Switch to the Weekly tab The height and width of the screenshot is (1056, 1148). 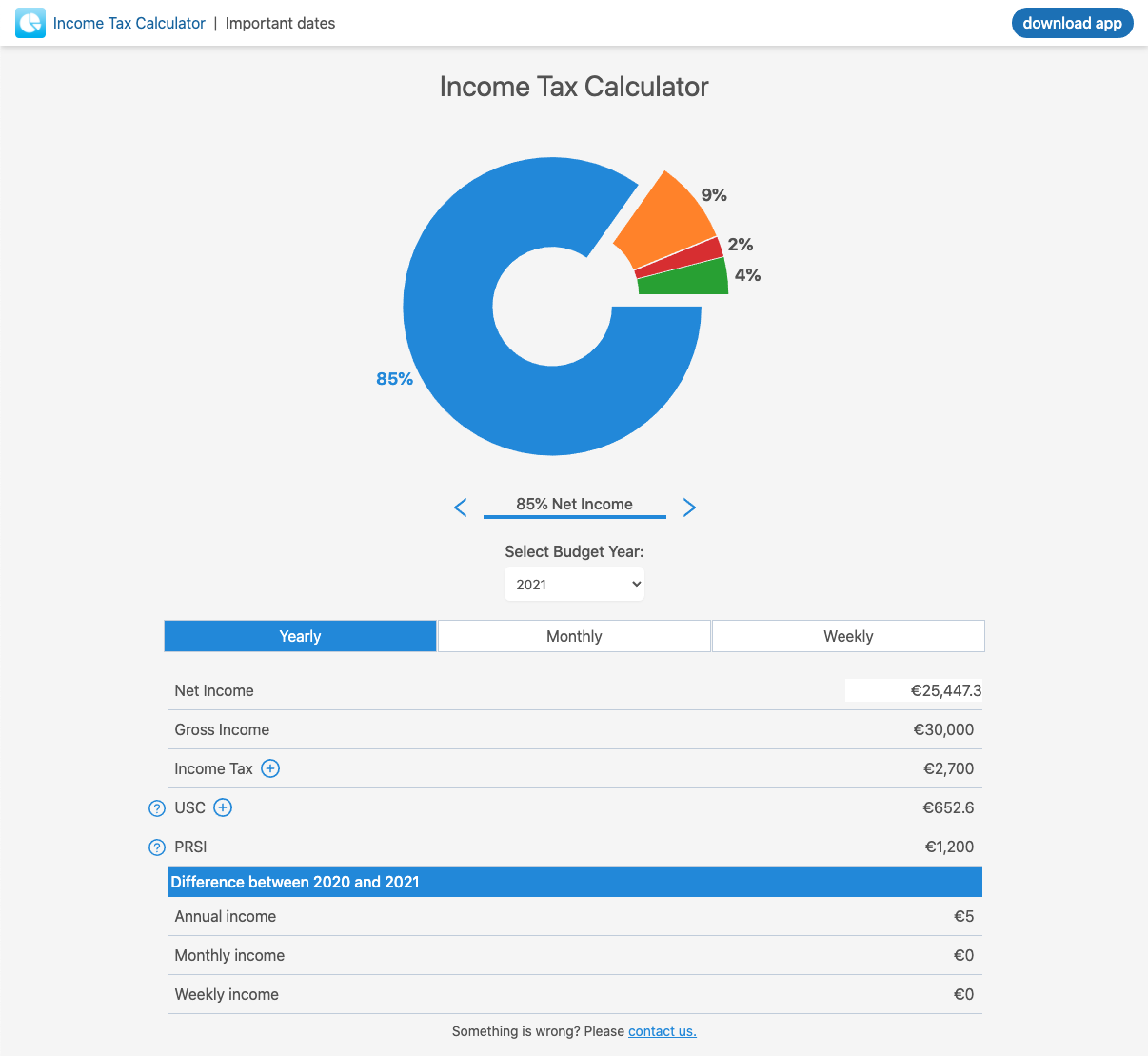[847, 635]
